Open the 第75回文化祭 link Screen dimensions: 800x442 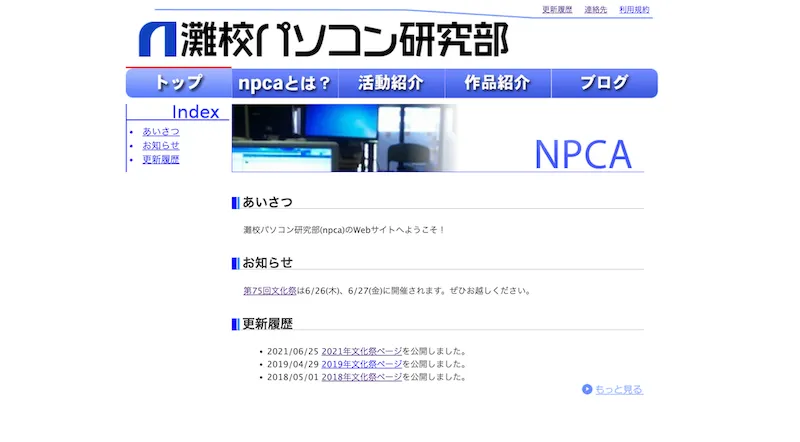point(270,290)
